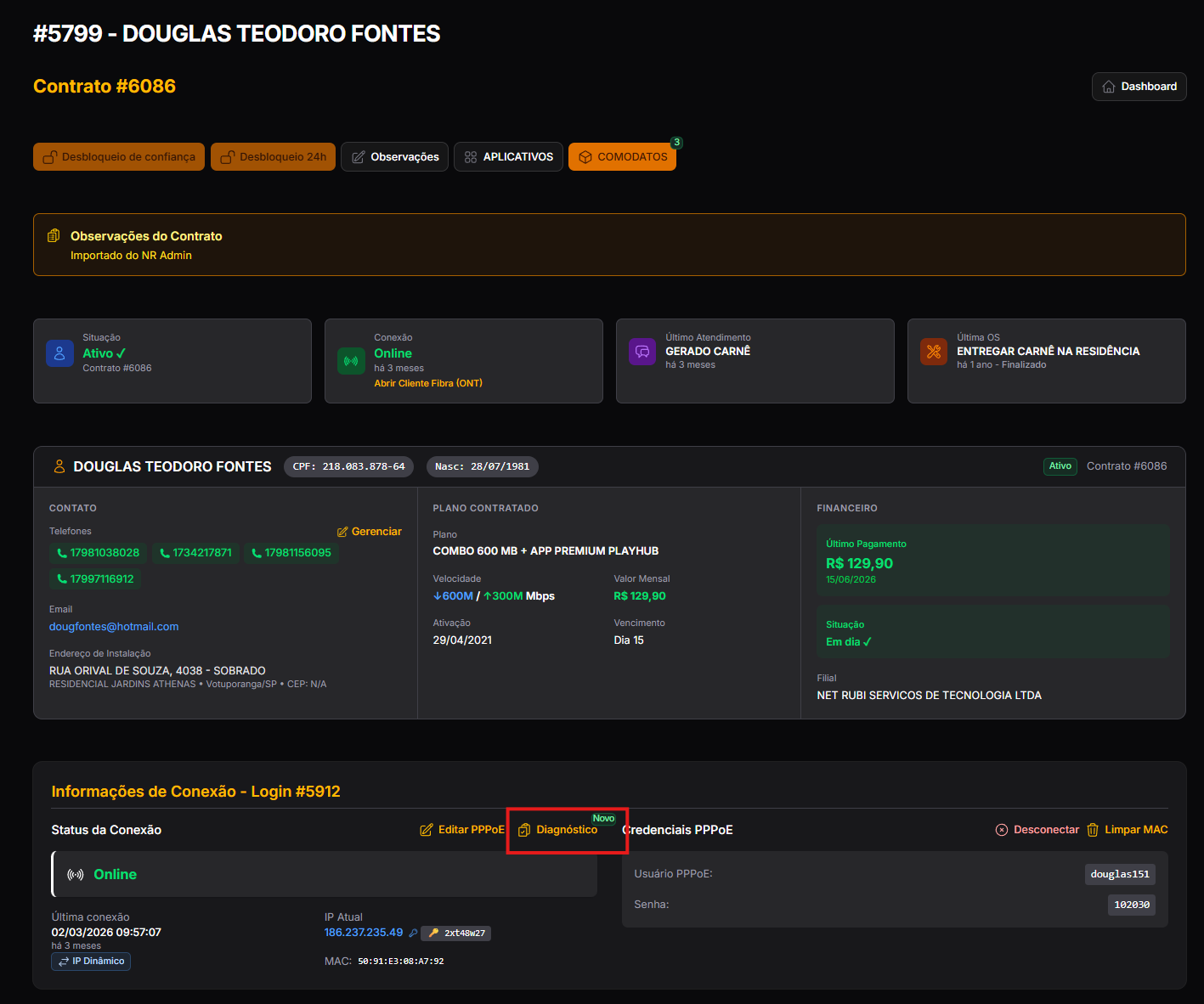Click Desbloqueio de confiança button

coord(119,156)
